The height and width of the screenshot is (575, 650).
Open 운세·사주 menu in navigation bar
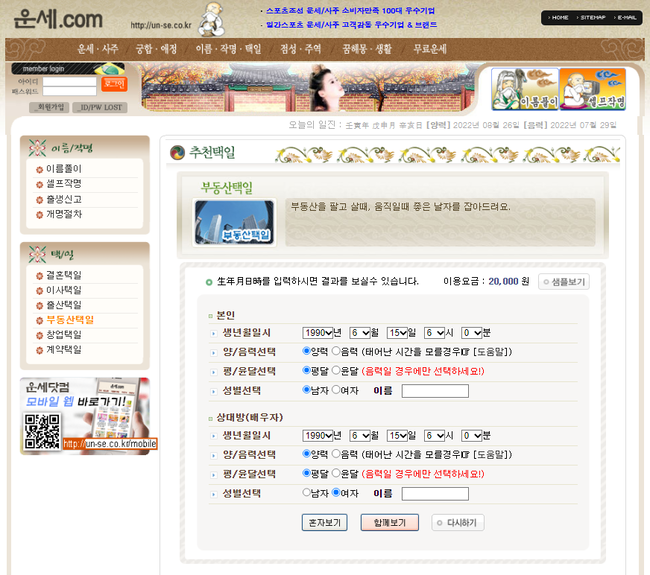pyautogui.click(x=98, y=49)
